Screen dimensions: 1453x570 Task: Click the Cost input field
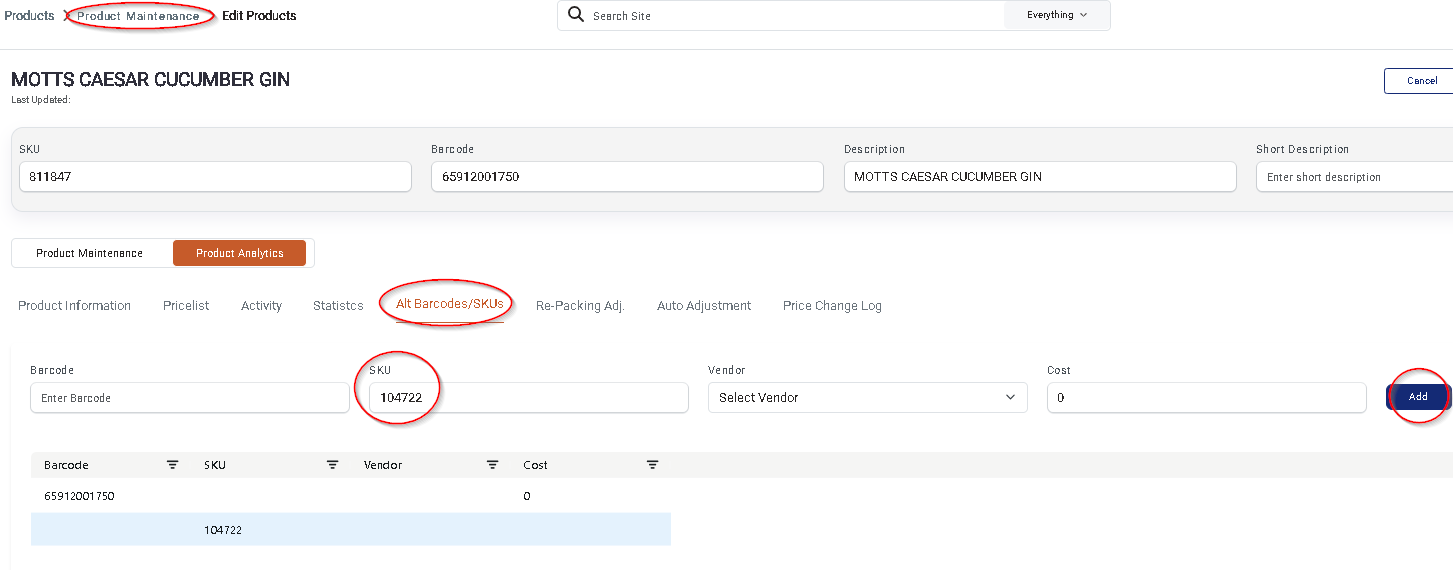[1206, 398]
